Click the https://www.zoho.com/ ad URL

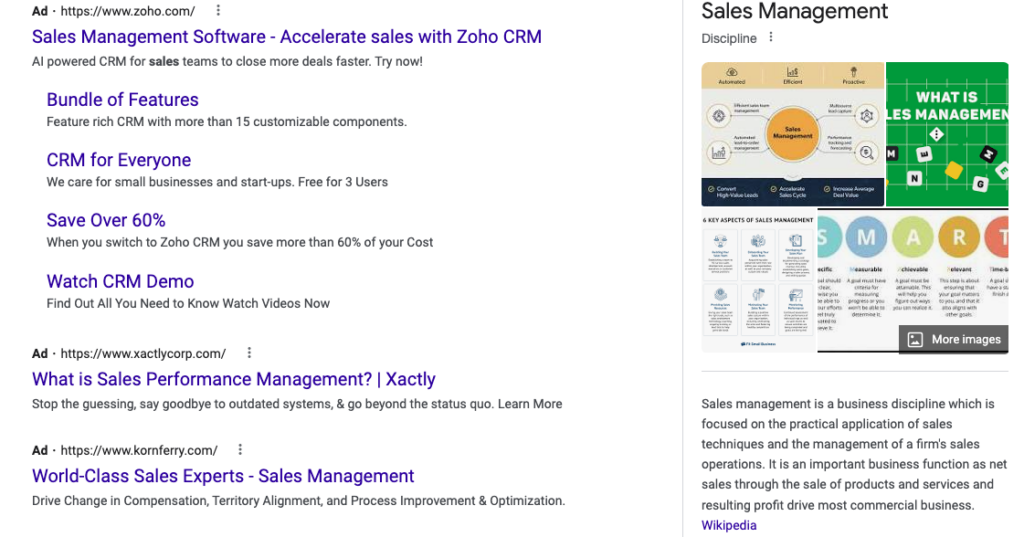[x=127, y=11]
